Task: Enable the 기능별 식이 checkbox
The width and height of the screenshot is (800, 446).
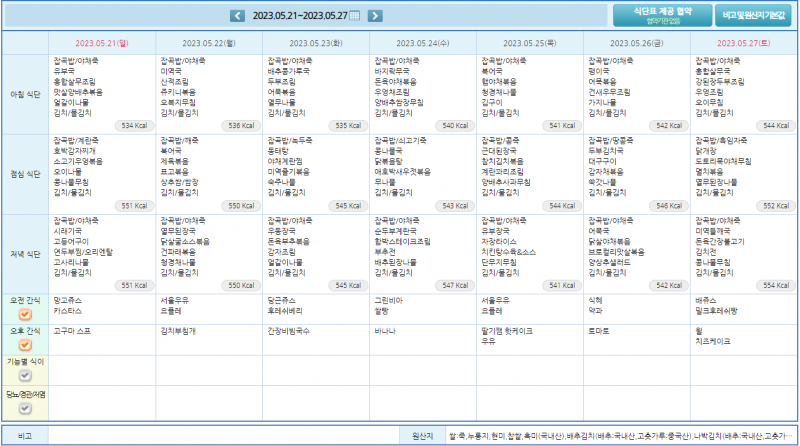Action: pyautogui.click(x=25, y=376)
